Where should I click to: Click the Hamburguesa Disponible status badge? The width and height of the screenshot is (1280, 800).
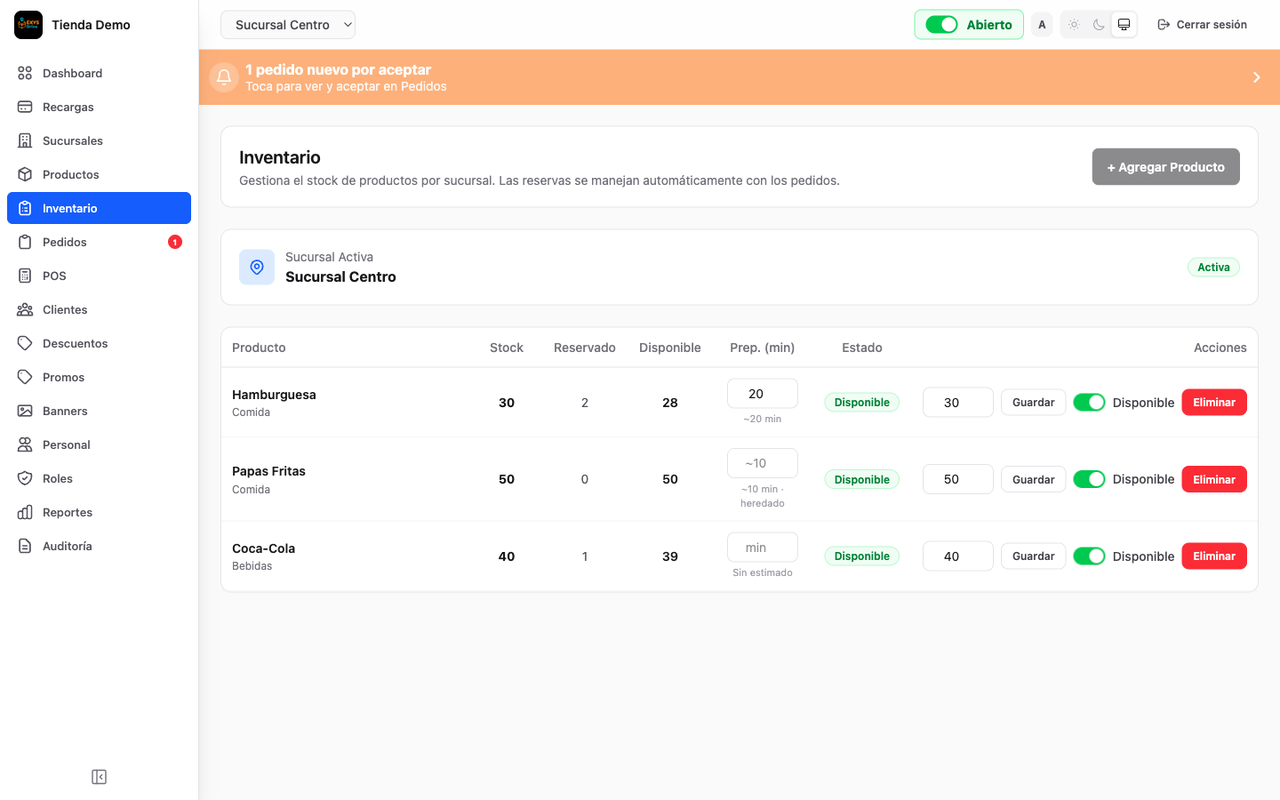[862, 402]
